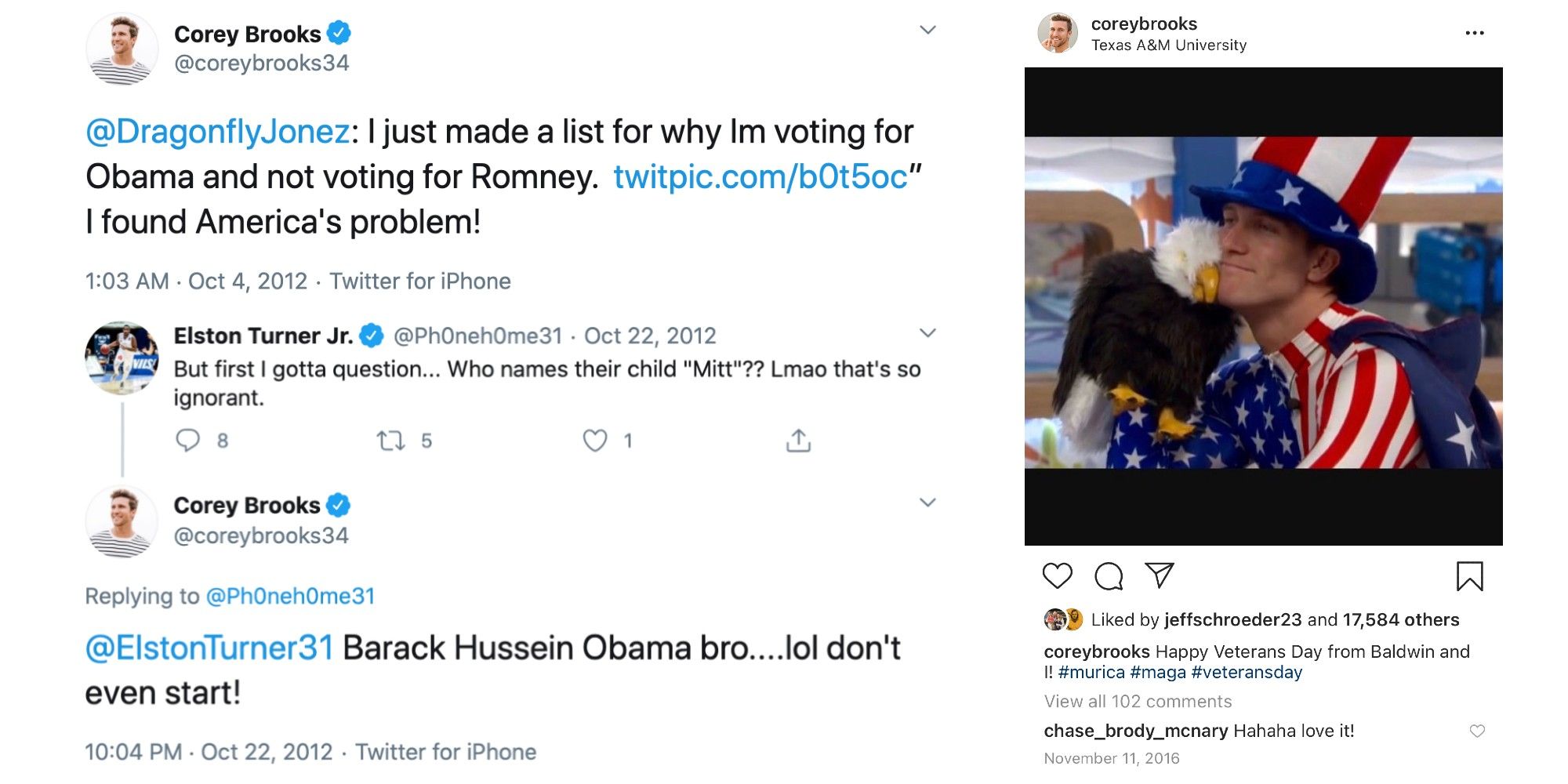Like the Instagram post via heart icon
The image size is (1568, 784).
coord(1058,577)
